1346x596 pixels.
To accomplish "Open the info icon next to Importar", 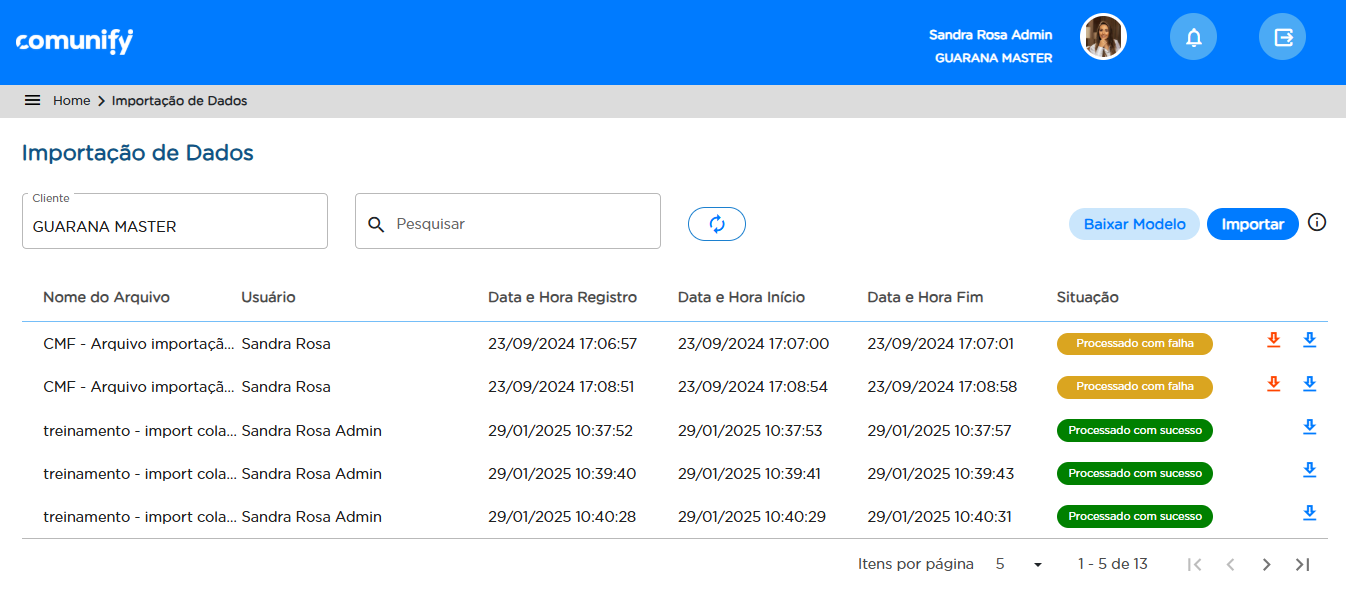I will (x=1317, y=222).
